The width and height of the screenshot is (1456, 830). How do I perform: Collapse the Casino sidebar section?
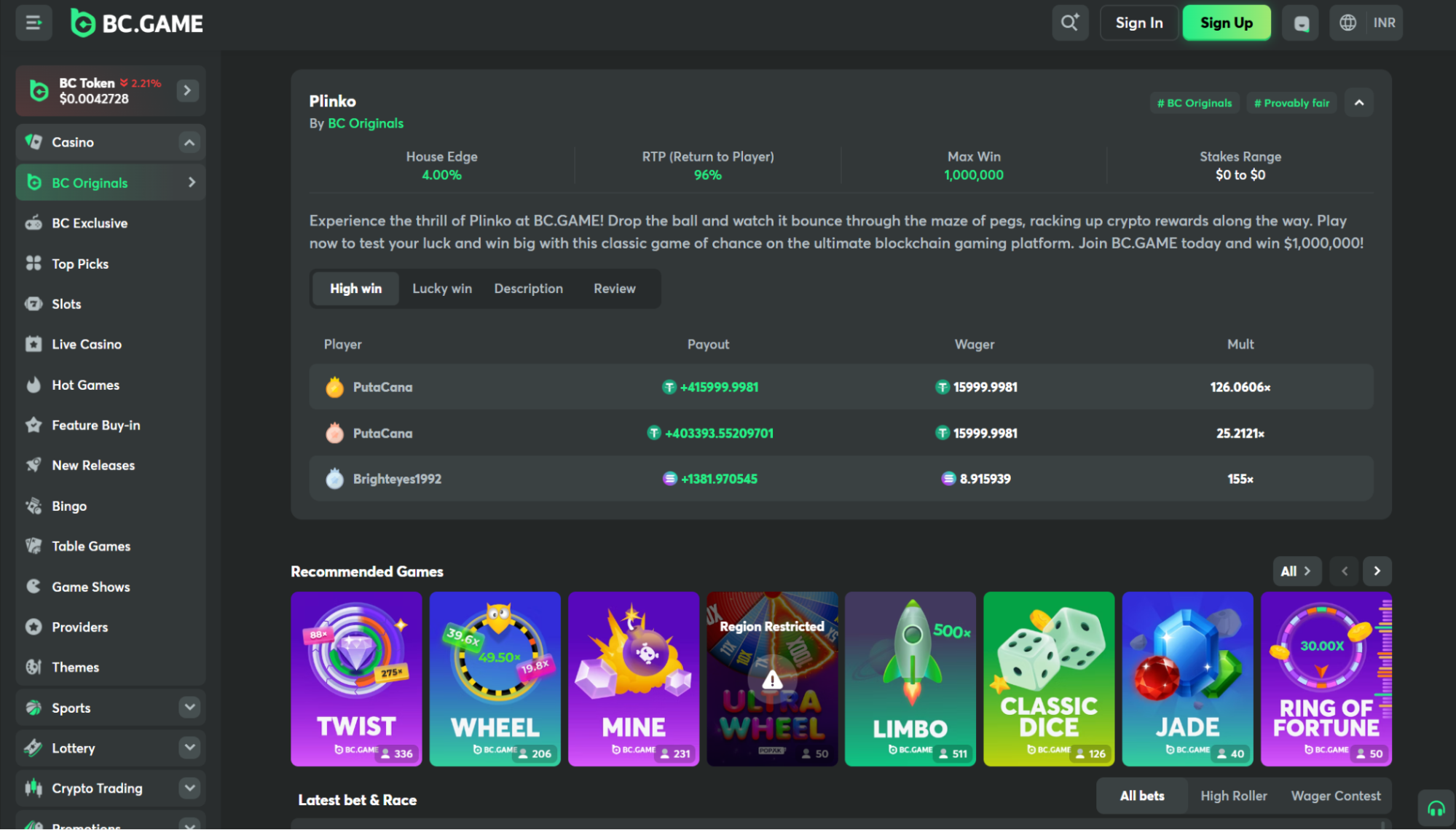[189, 142]
